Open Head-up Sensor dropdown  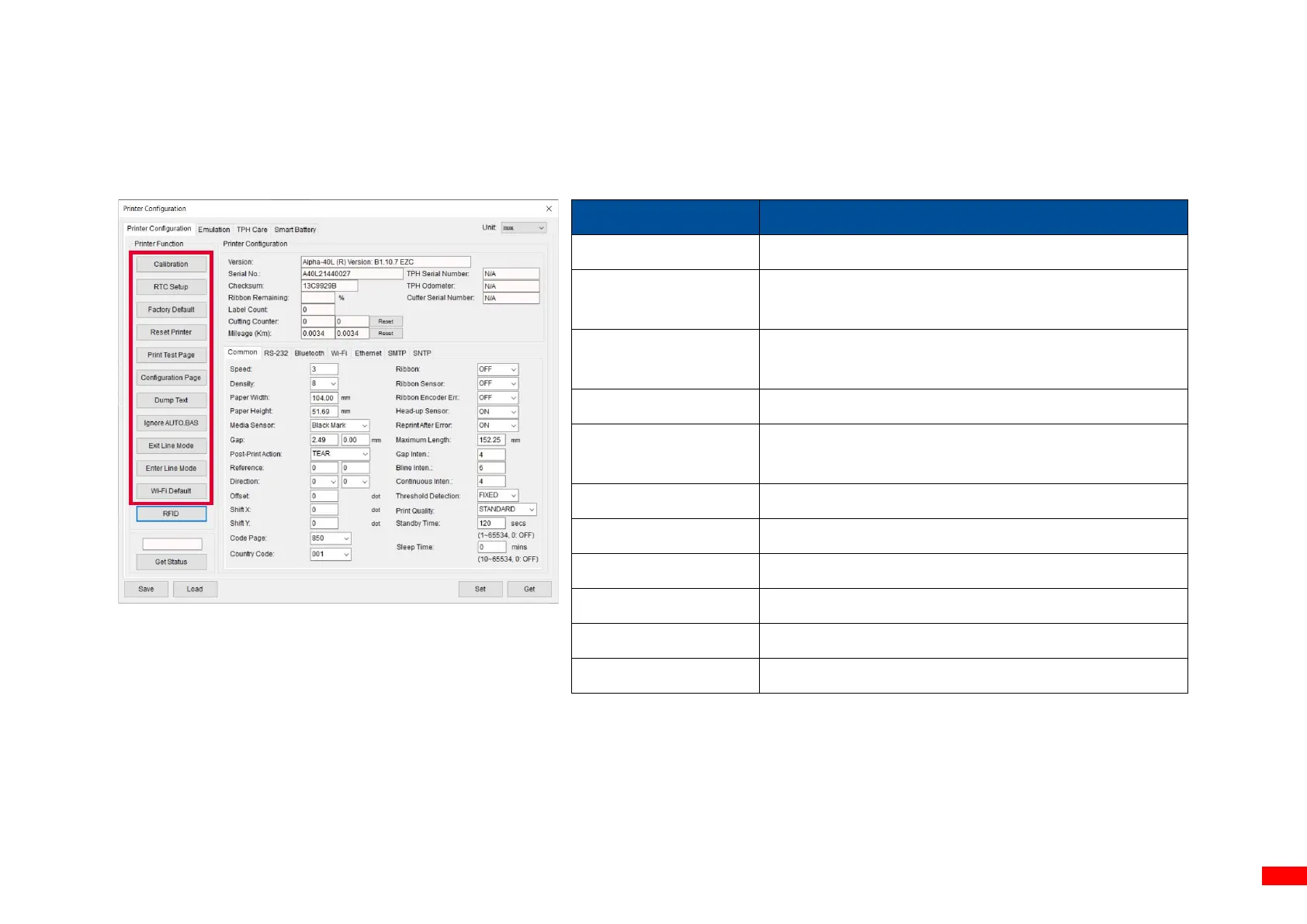coord(497,412)
